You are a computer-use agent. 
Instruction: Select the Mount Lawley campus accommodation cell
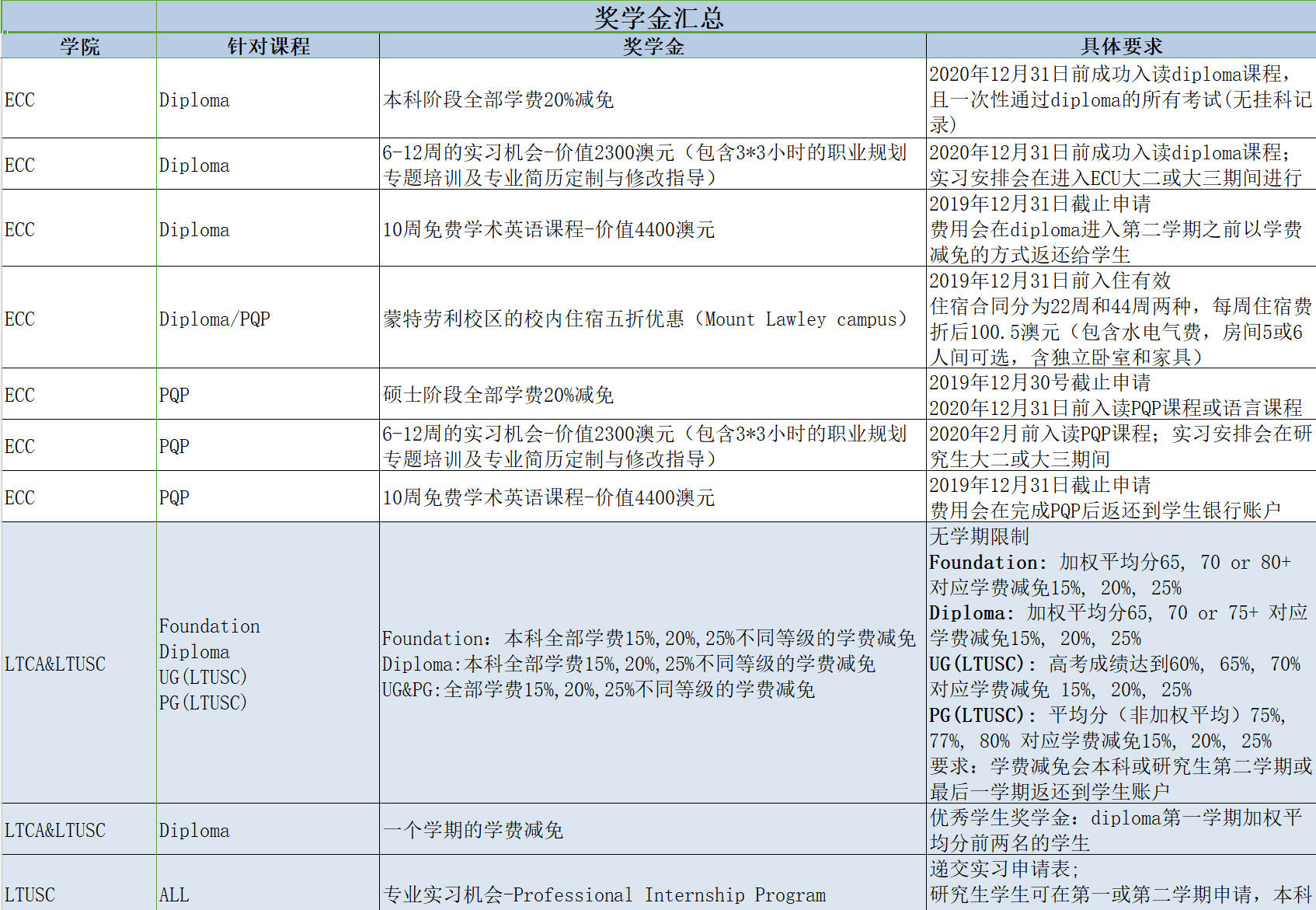(x=653, y=319)
